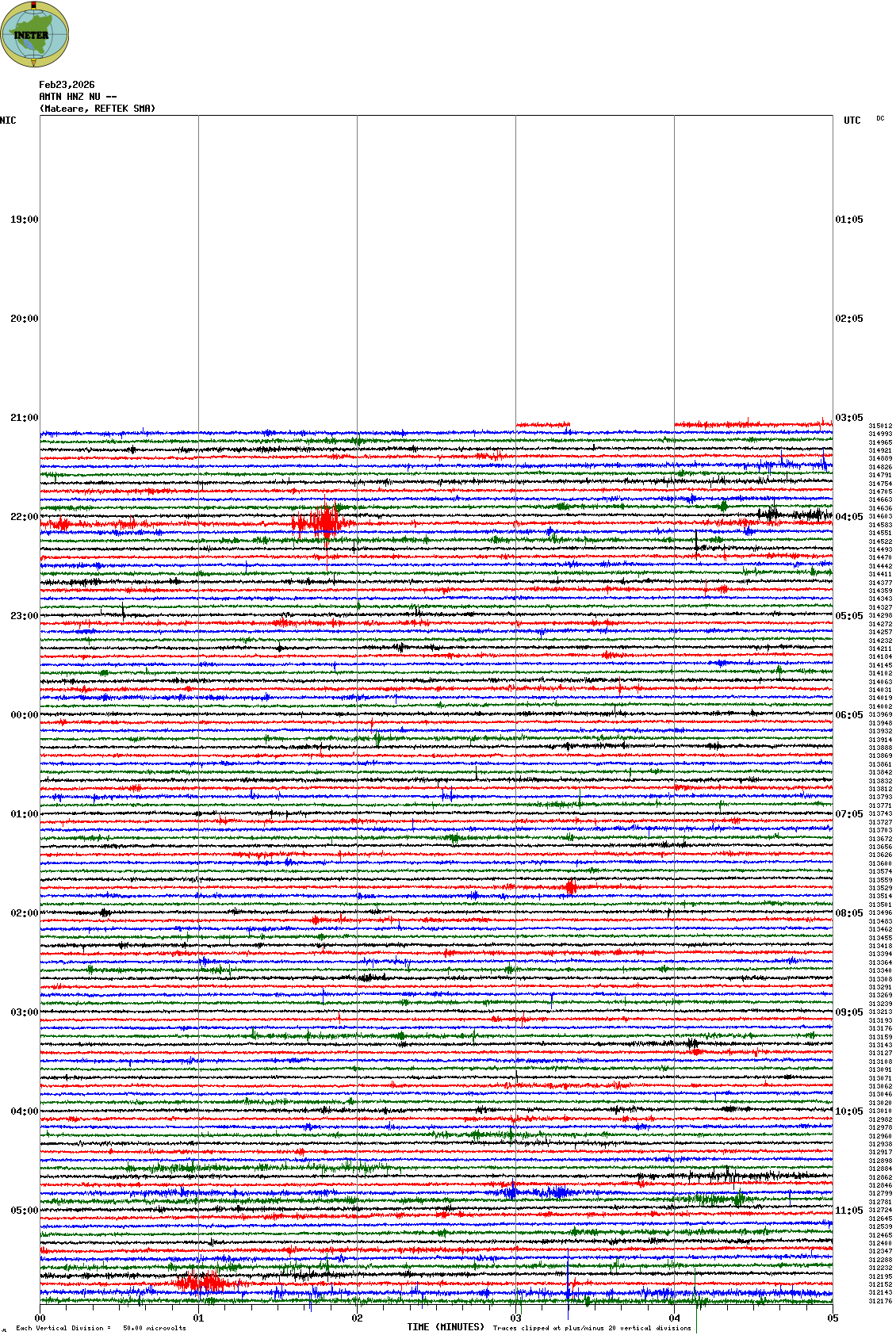Image resolution: width=896 pixels, height=1339 pixels.
Task: Select the AMTN HNZ NU station label
Action: [x=77, y=97]
